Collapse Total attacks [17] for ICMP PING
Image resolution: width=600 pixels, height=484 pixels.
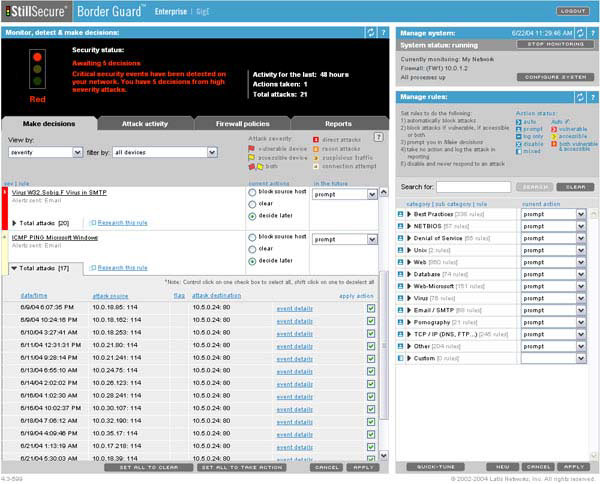(14, 268)
